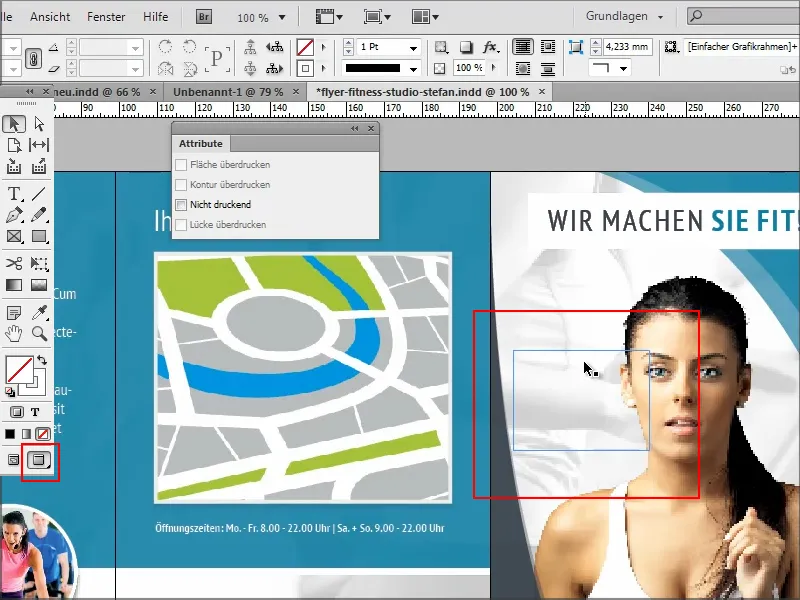800x600 pixels.
Task: Open the view options dropdown
Action: tap(329, 17)
